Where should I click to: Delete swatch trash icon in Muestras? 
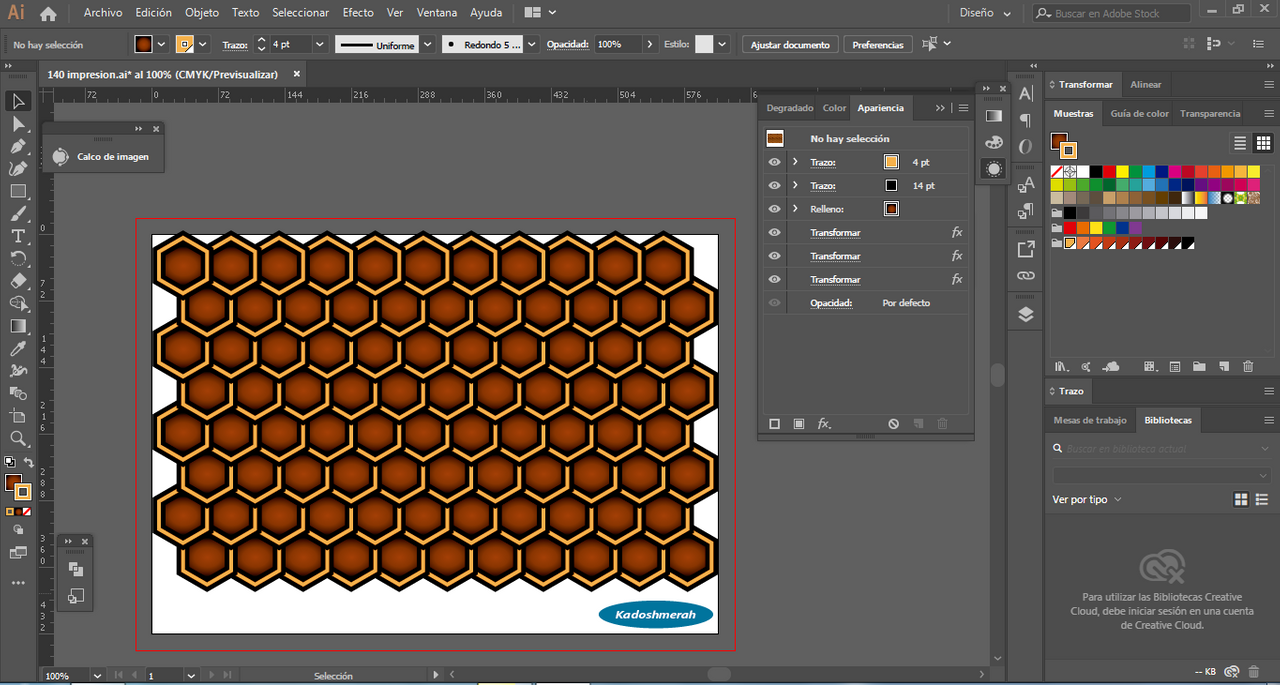pos(1247,367)
